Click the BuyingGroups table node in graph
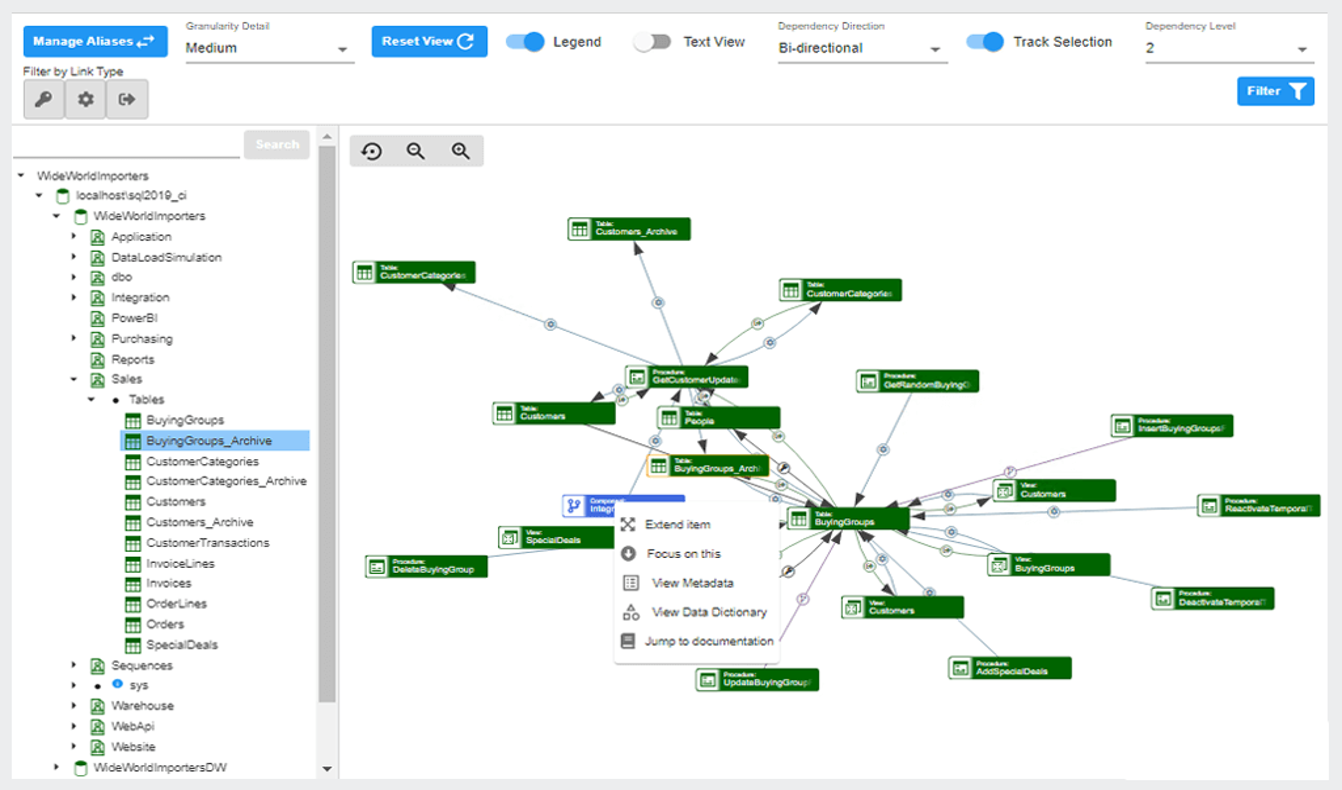Screen dimensions: 1342x790 click(848, 518)
